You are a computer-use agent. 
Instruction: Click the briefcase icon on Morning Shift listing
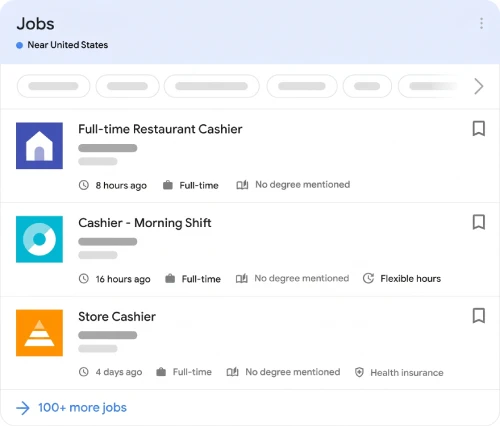pyautogui.click(x=170, y=278)
